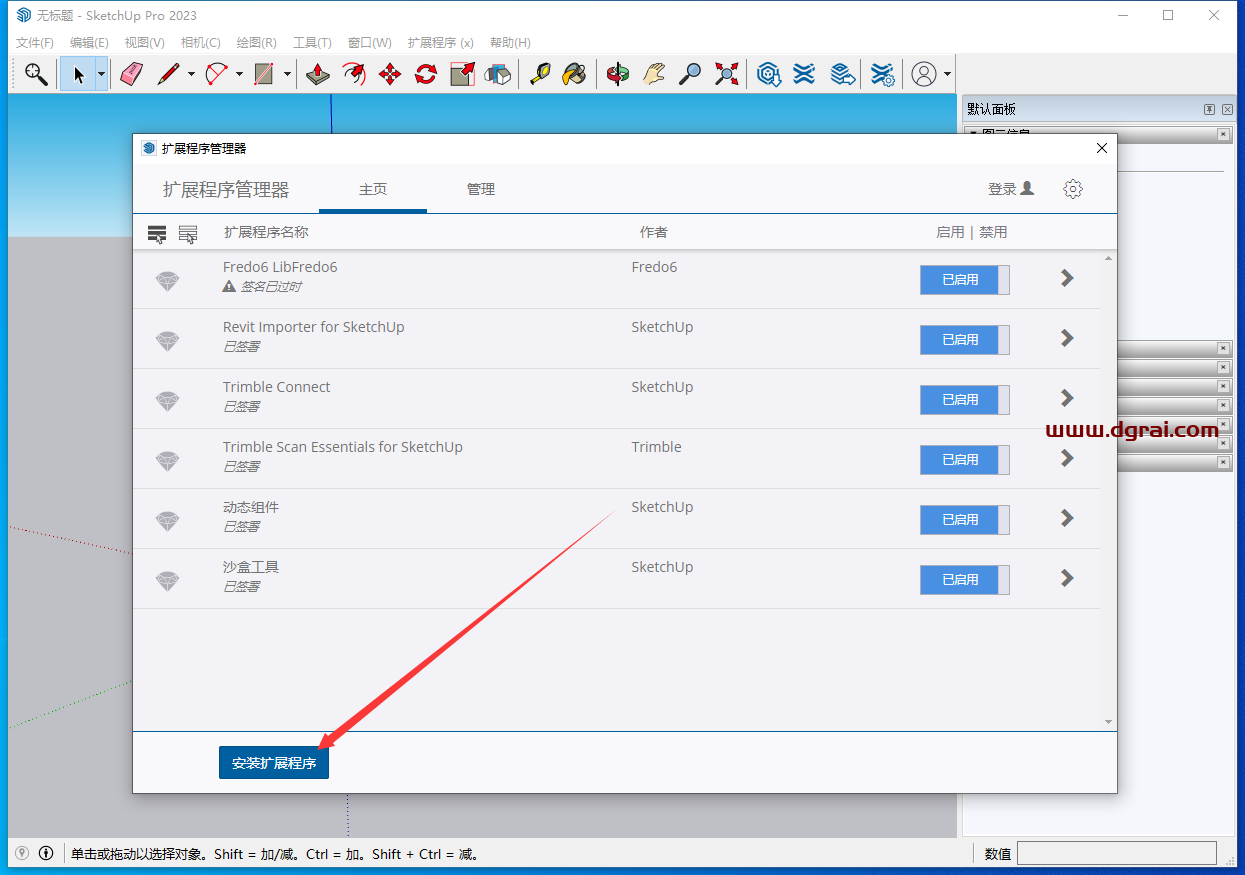Click first list-view icon beside 扩展程序名称
Viewport: 1245px width, 875px height.
(x=157, y=234)
